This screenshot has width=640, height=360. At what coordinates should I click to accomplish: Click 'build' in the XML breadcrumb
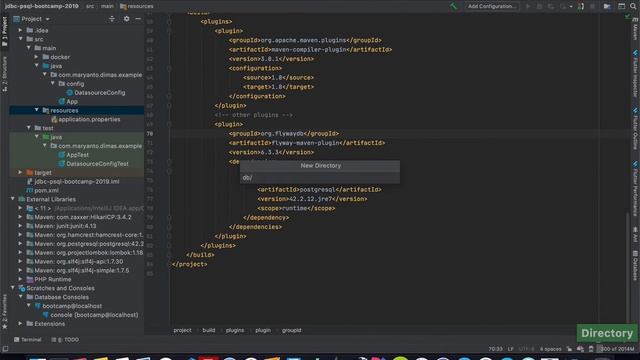pos(209,330)
